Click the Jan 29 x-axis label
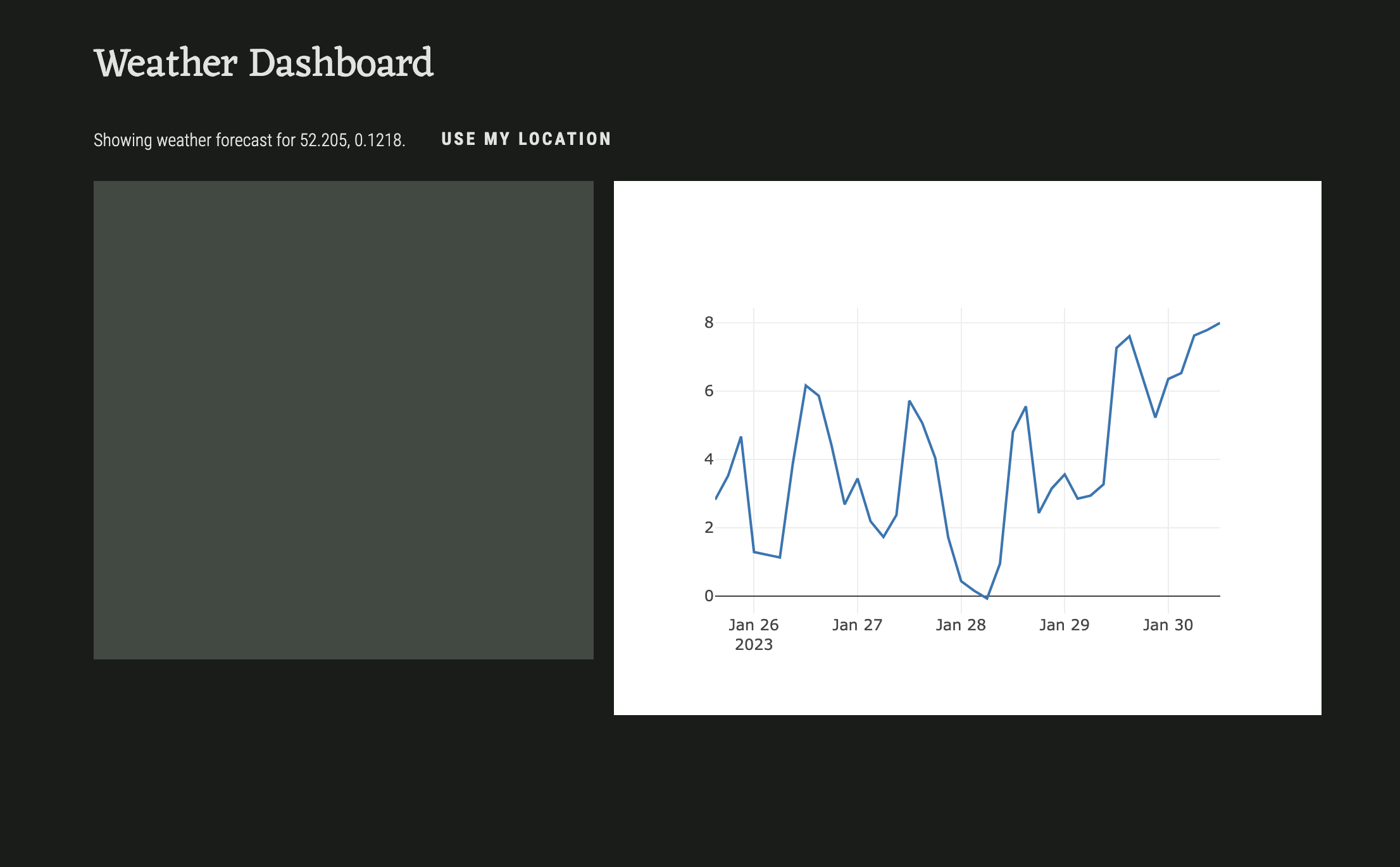The width and height of the screenshot is (1400, 867). pos(1064,625)
